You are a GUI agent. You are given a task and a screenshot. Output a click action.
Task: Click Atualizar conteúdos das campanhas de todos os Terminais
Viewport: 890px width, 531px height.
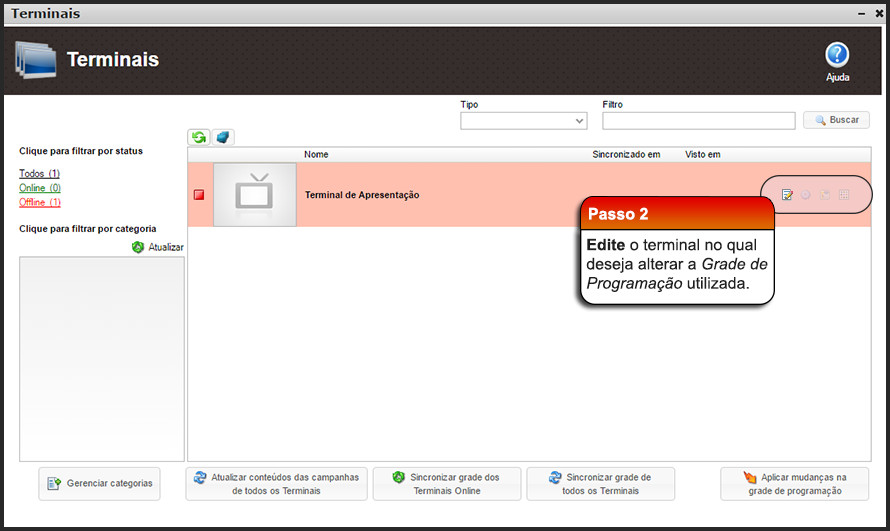pos(276,484)
